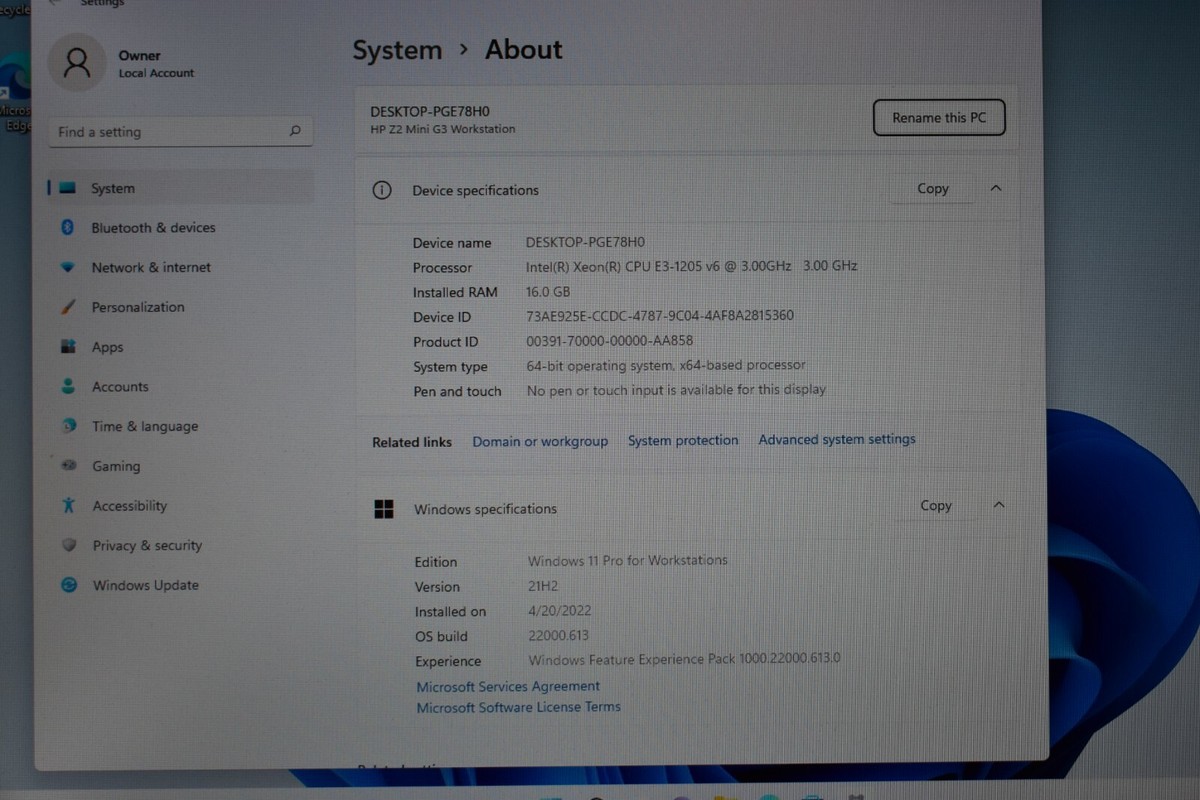The height and width of the screenshot is (800, 1200).
Task: Click the Edition value Windows 11 Pro for Workstations
Action: (628, 560)
